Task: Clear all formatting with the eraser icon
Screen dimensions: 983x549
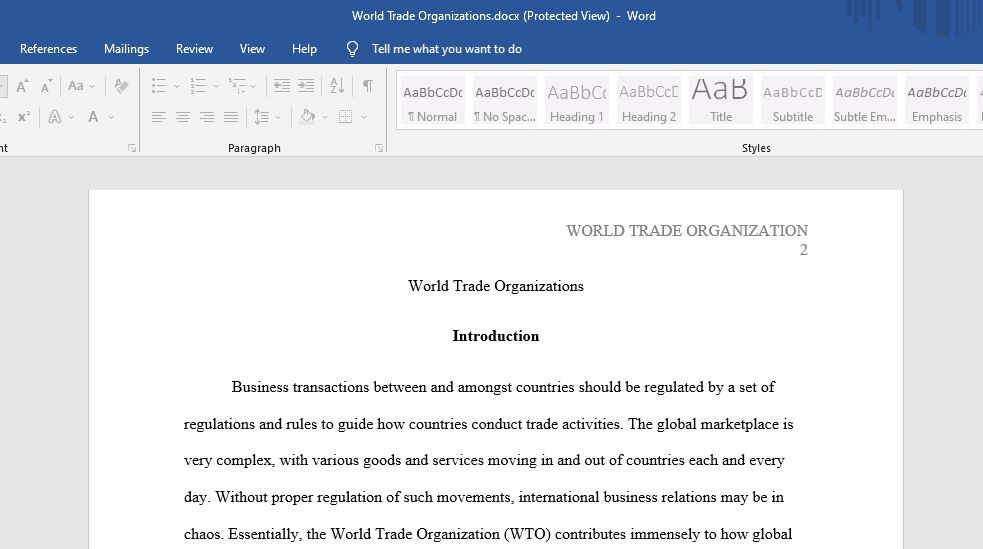Action: [121, 86]
